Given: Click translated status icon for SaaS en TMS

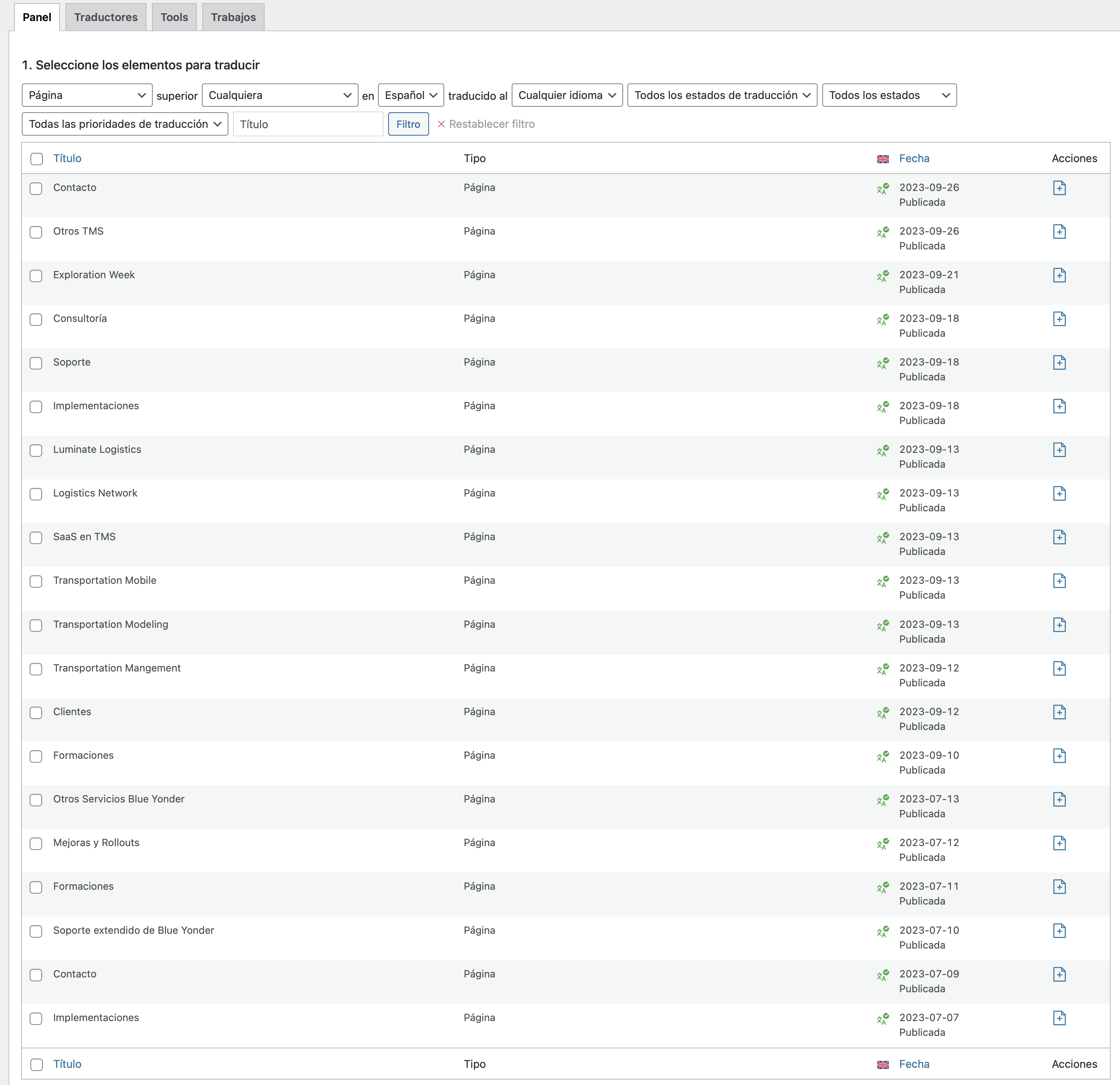Looking at the screenshot, I should click(882, 538).
